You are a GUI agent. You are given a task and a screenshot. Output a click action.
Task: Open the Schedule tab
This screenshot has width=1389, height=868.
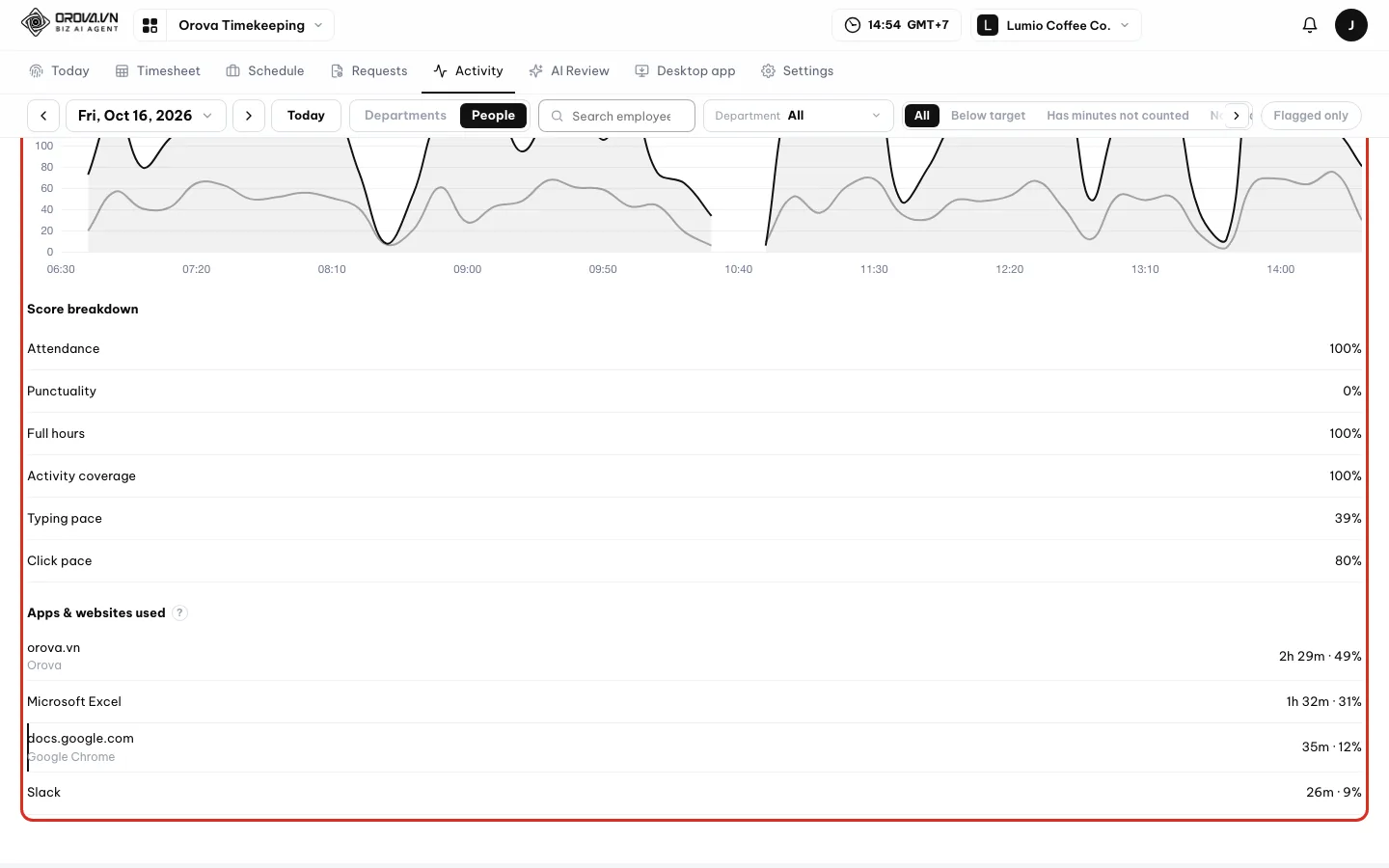[x=265, y=71]
